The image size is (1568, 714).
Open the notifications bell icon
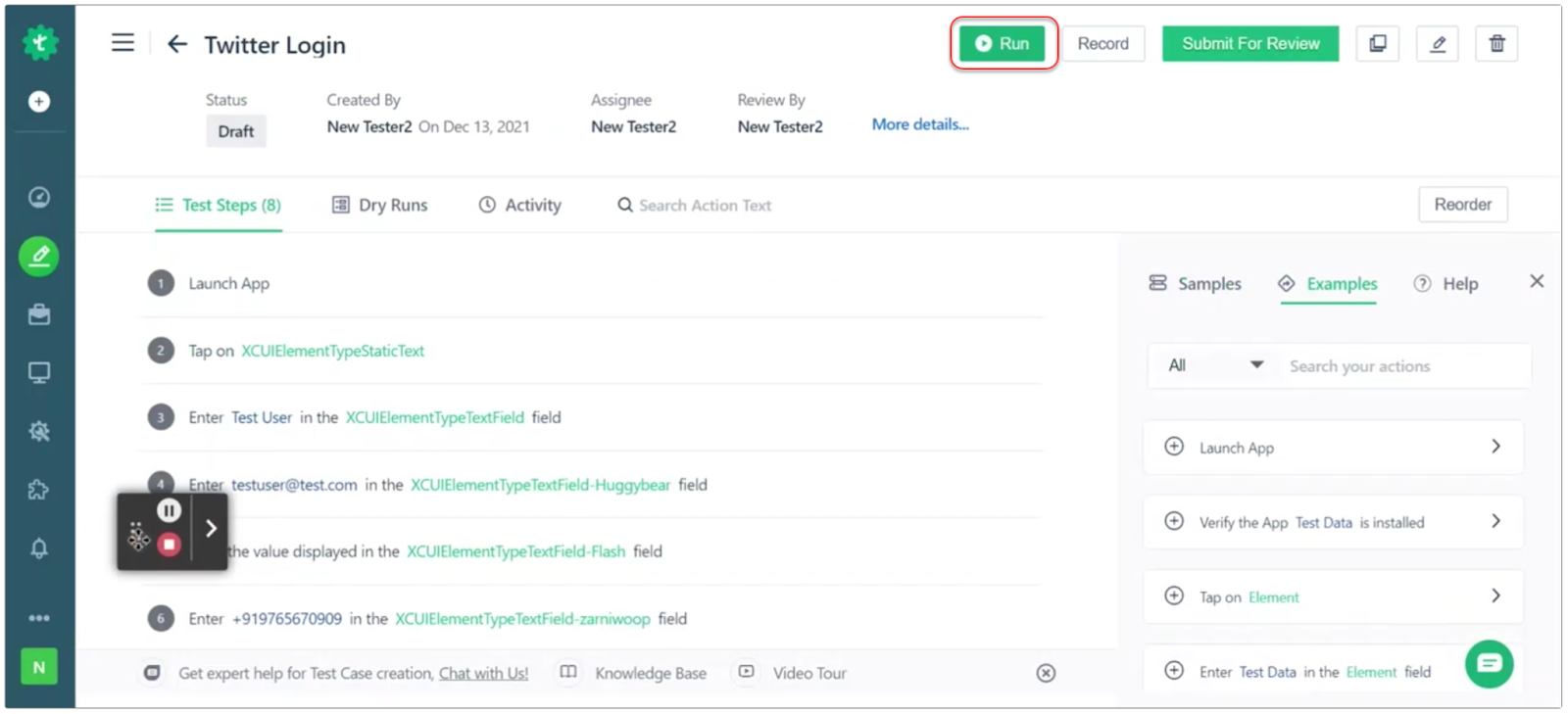coord(39,548)
